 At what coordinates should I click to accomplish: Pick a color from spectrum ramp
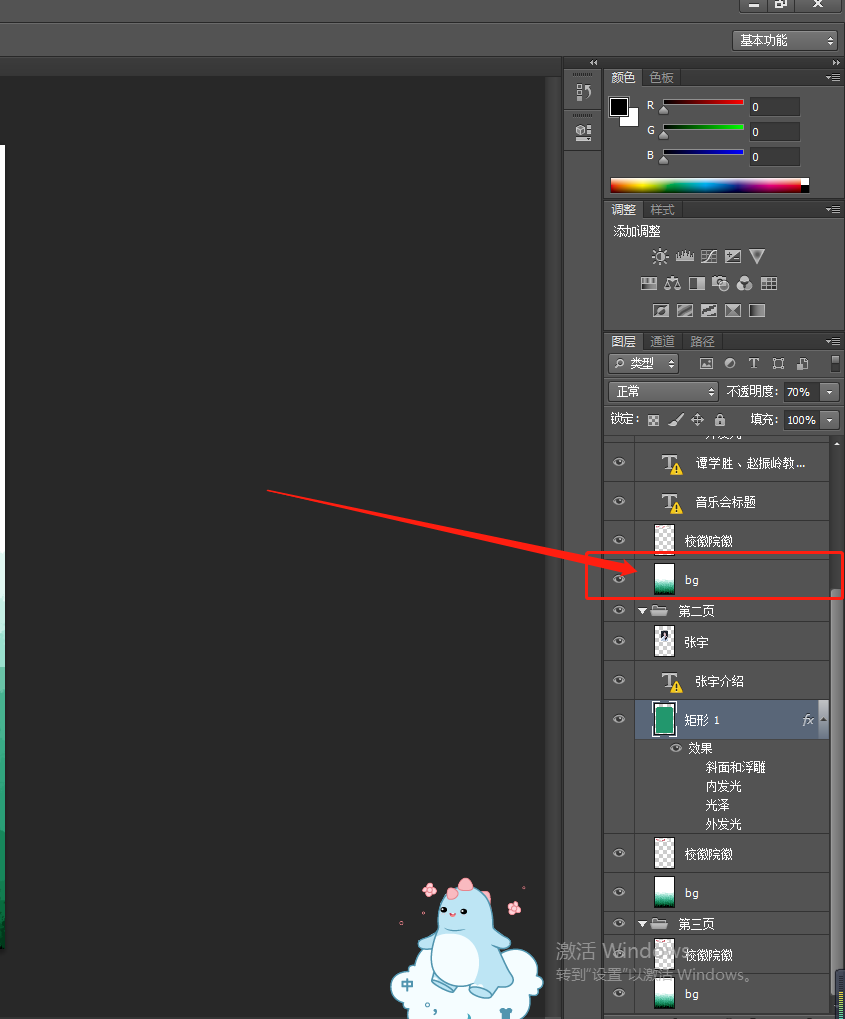coord(709,185)
